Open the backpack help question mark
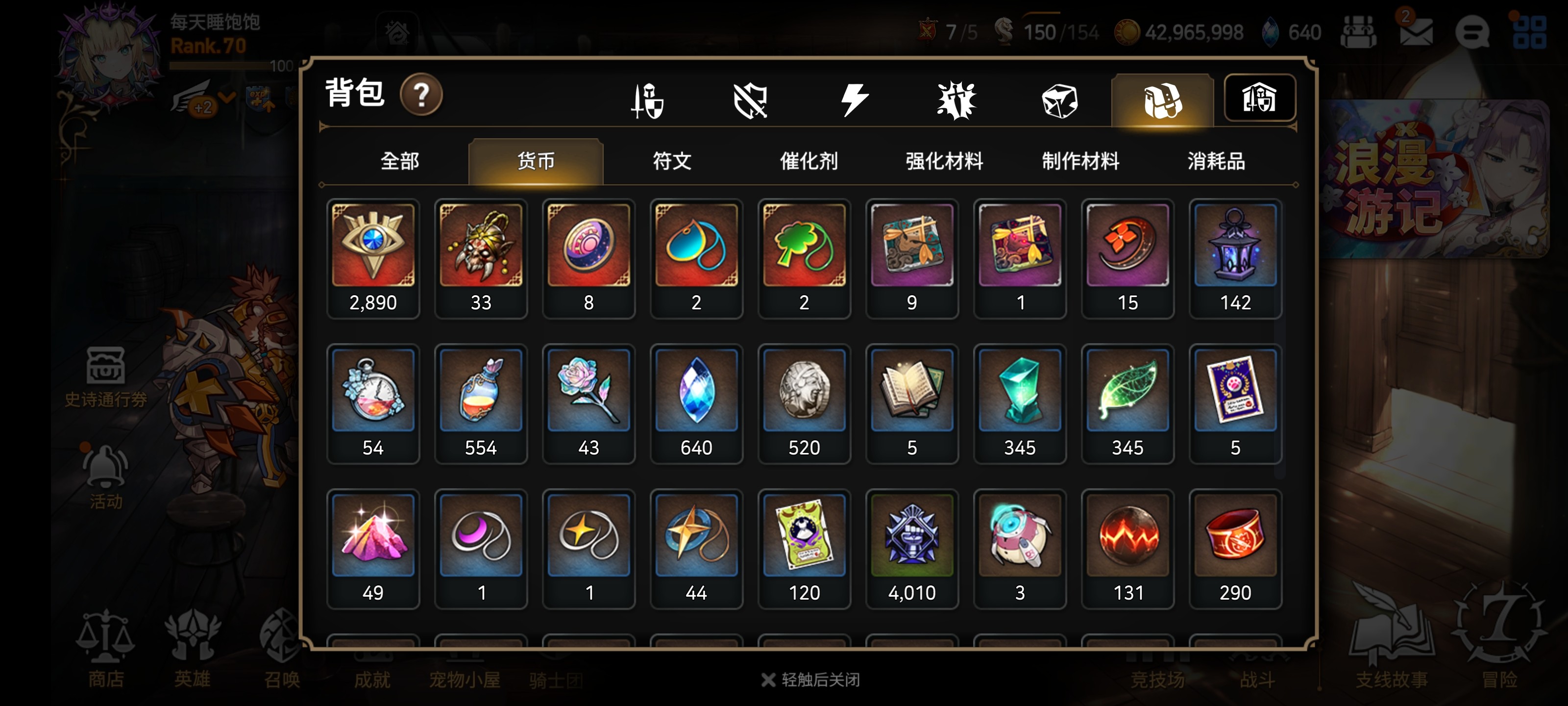Image resolution: width=1568 pixels, height=706 pixels. (x=421, y=95)
